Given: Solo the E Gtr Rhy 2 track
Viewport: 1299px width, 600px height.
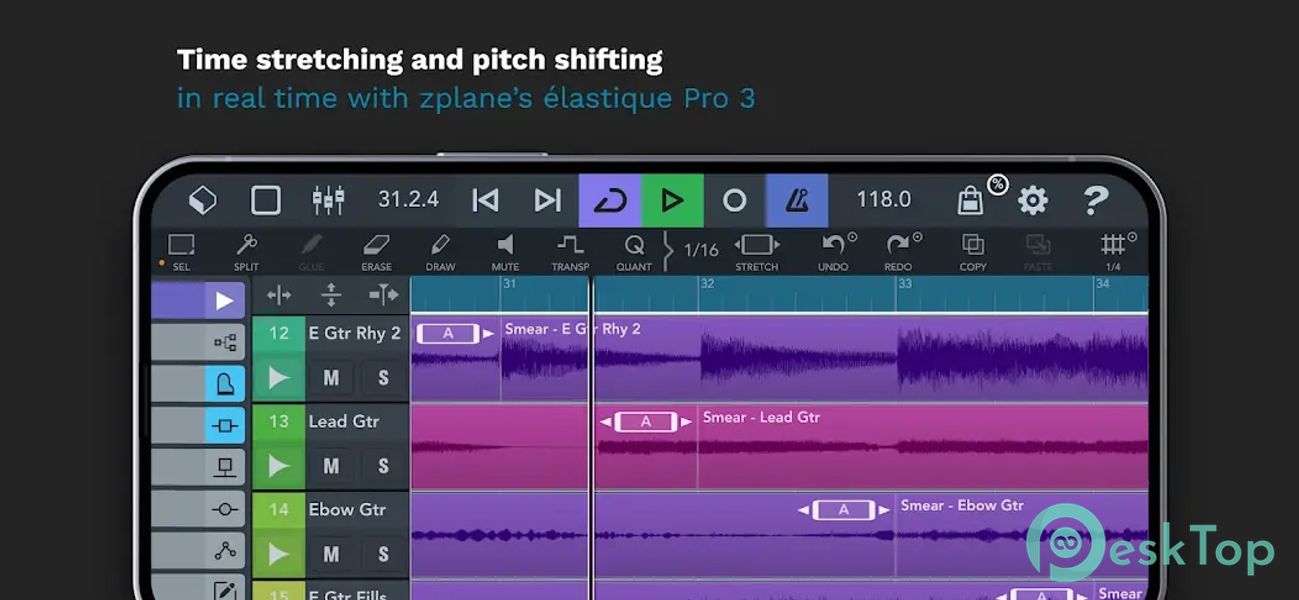Looking at the screenshot, I should point(383,378).
